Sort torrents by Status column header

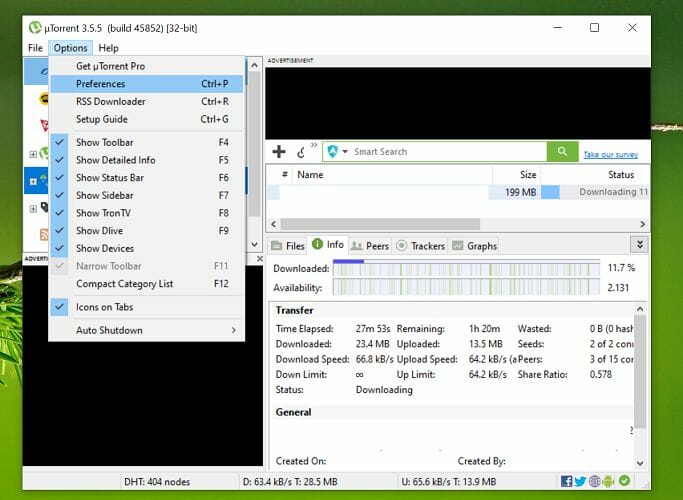(595, 175)
